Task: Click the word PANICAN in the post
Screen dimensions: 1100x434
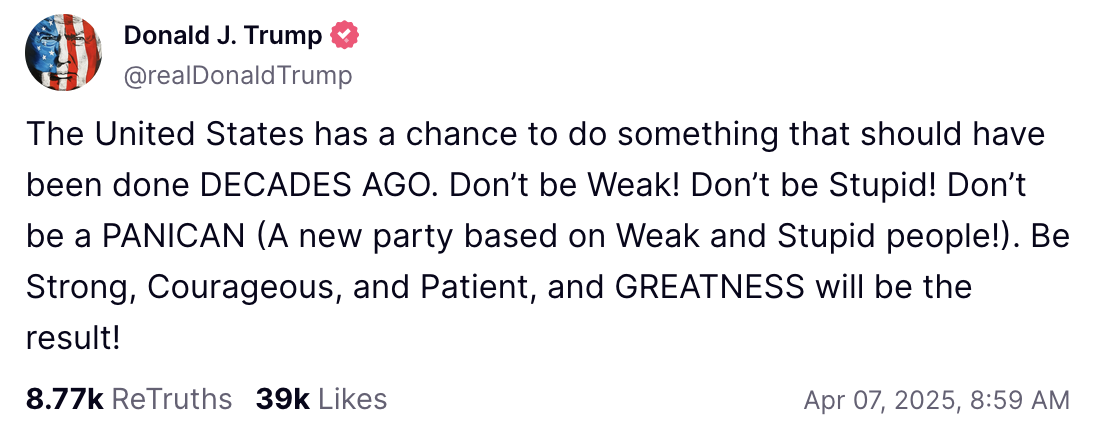Action: coord(173,238)
